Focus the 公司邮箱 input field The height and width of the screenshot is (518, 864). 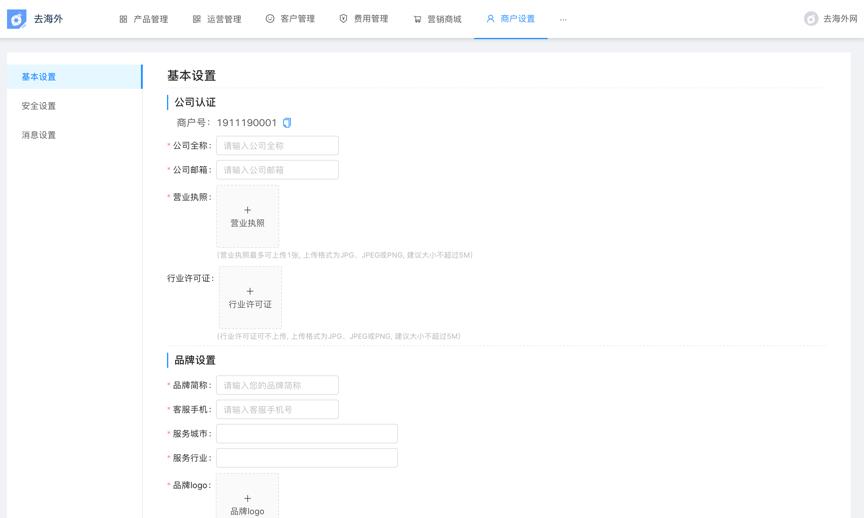[x=278, y=170]
